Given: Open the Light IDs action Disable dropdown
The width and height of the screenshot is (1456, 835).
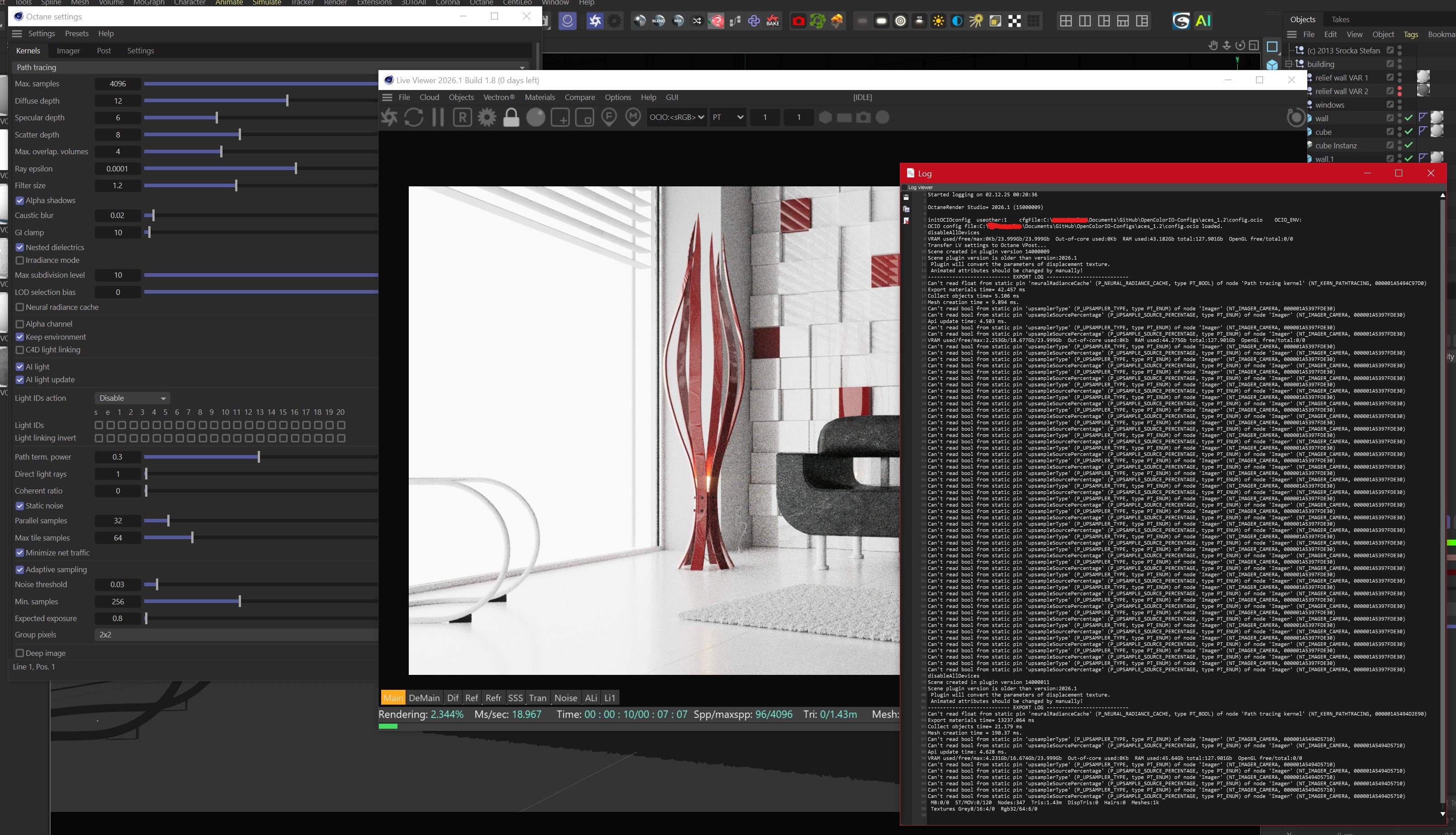Looking at the screenshot, I should pyautogui.click(x=132, y=398).
